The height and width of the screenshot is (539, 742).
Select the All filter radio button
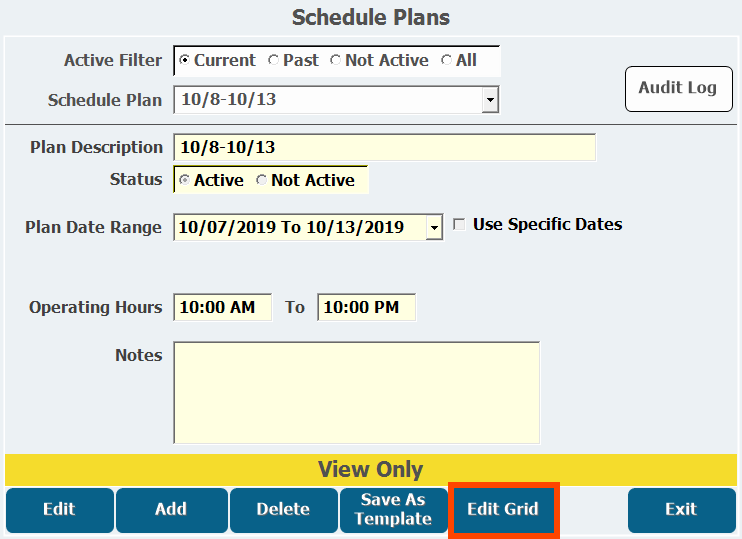[446, 61]
